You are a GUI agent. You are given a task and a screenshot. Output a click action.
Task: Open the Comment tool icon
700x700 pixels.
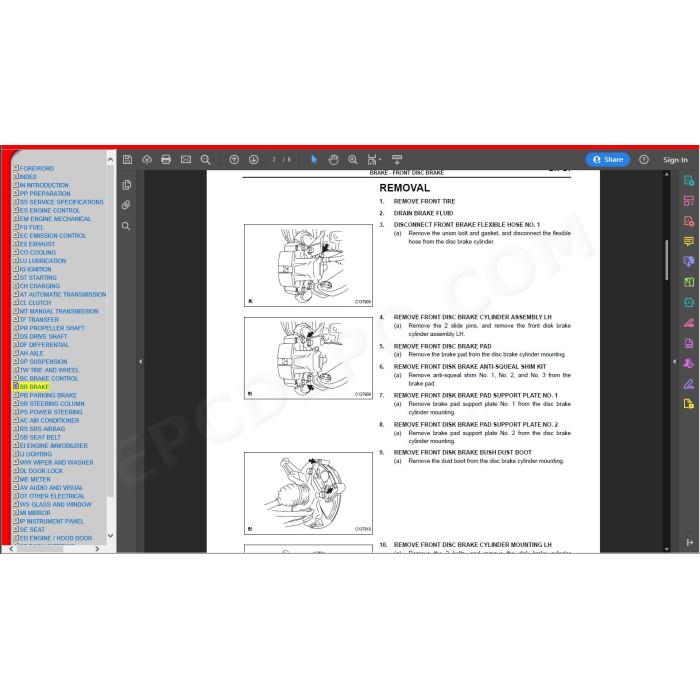[688, 242]
